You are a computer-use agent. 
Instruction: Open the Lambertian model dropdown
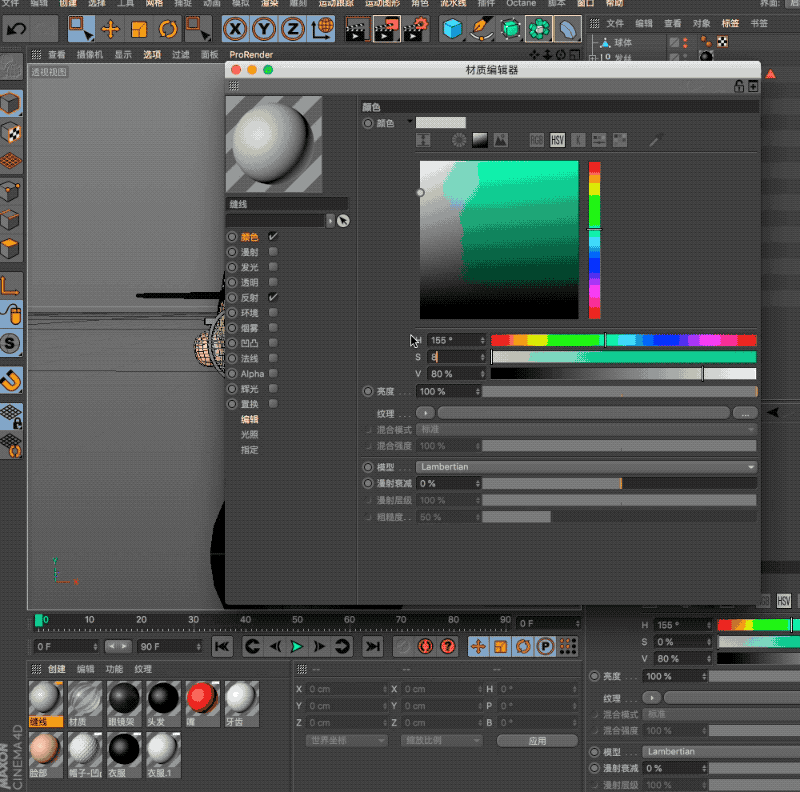585,467
